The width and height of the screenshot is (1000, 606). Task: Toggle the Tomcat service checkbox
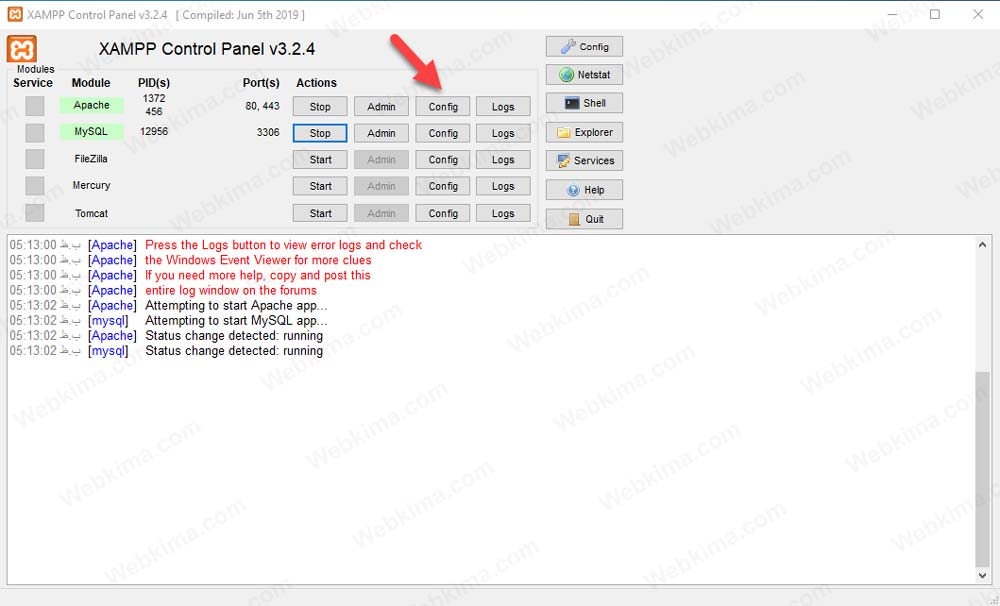click(34, 212)
